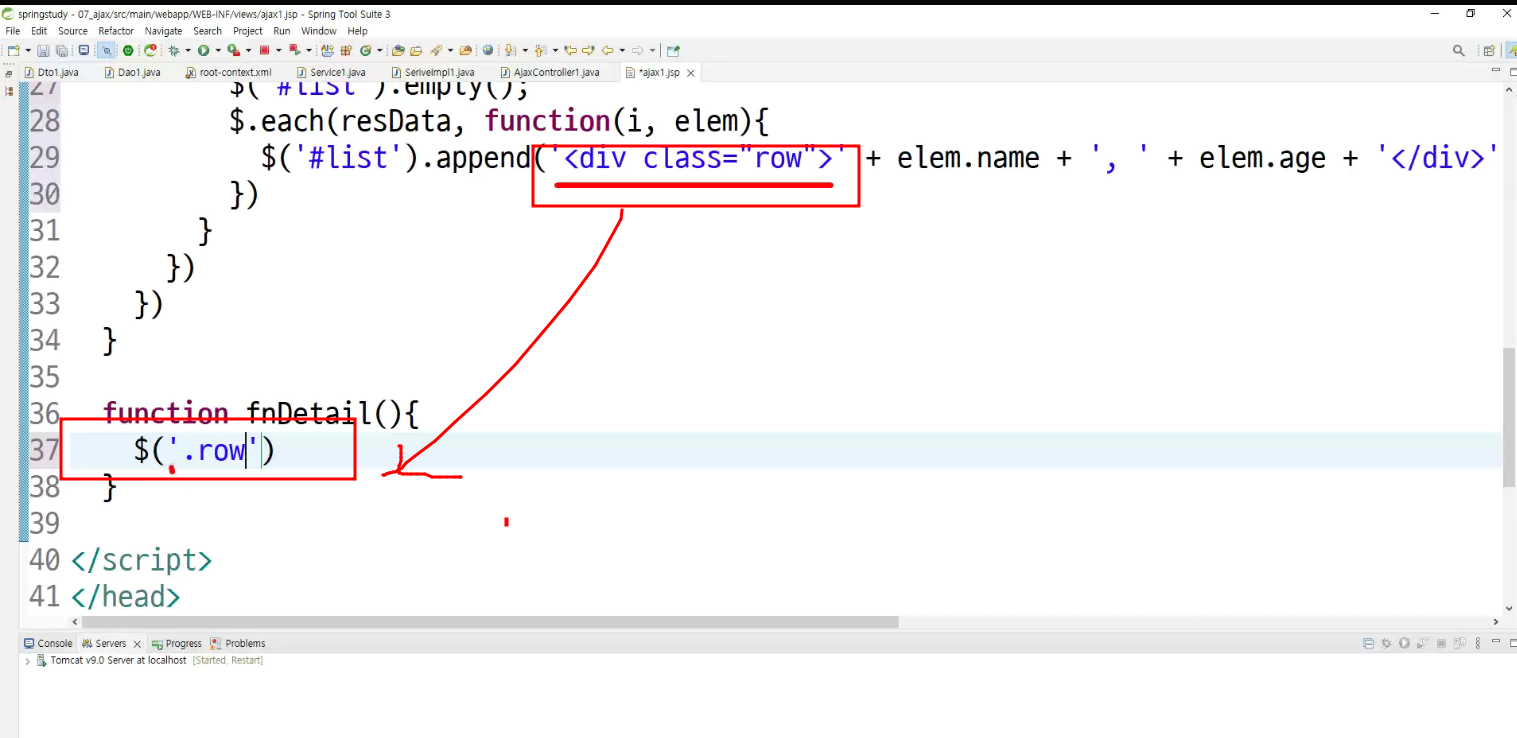Click the red stop square toolbar icon
The image size is (1517, 738).
(x=264, y=50)
